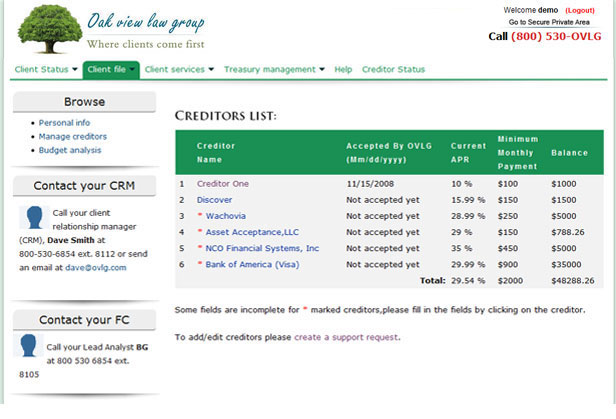Expand Treasury management dropdown arrow
This screenshot has width=616, height=419.
pyautogui.click(x=322, y=70)
